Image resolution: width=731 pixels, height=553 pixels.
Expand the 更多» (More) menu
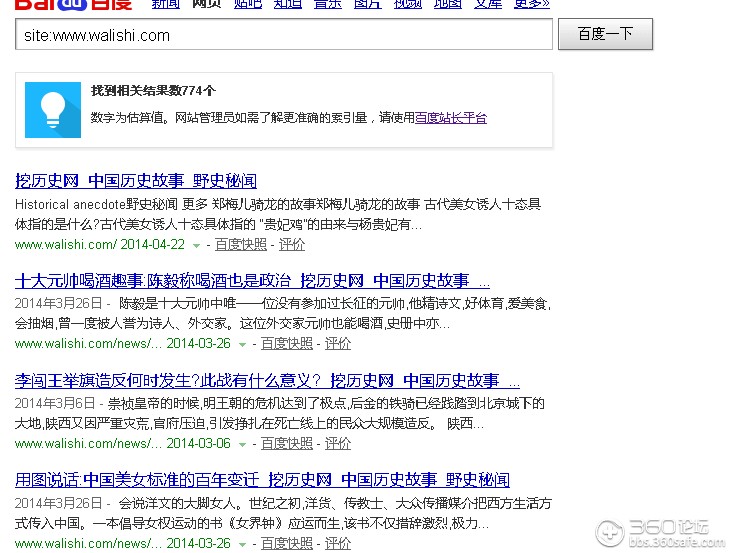(531, 4)
